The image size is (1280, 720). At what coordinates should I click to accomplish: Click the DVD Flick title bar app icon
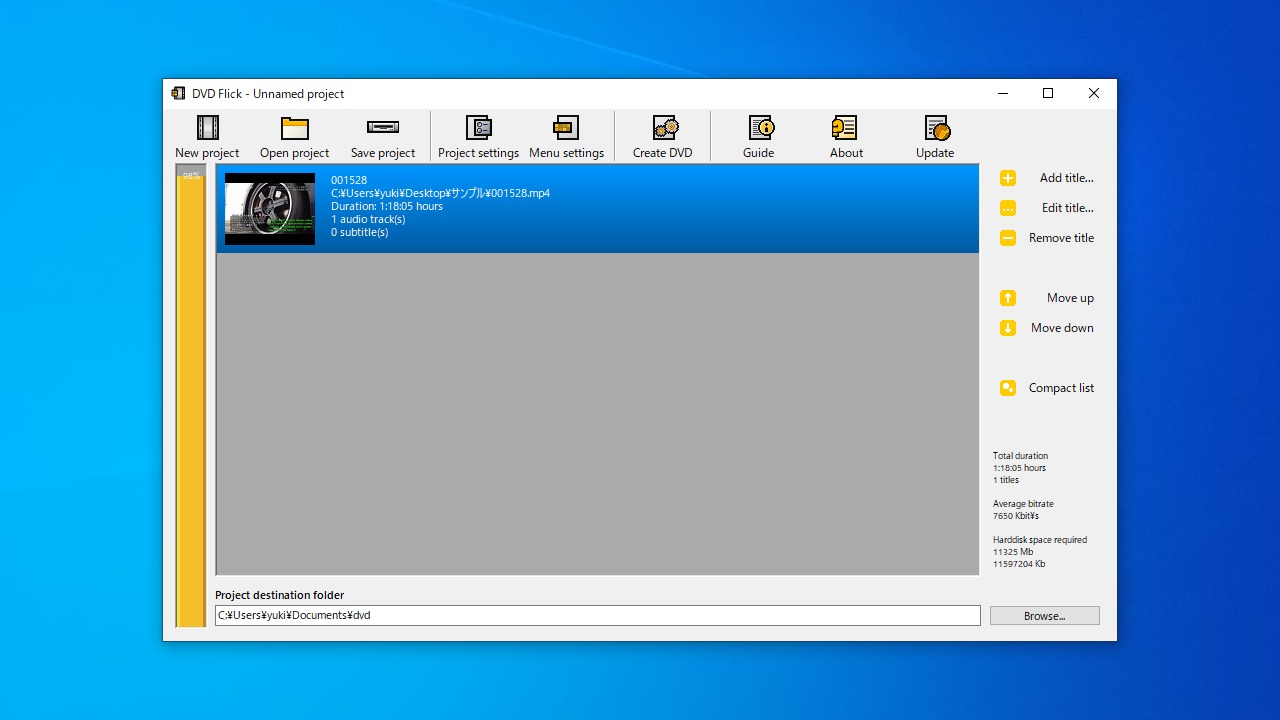(x=178, y=93)
